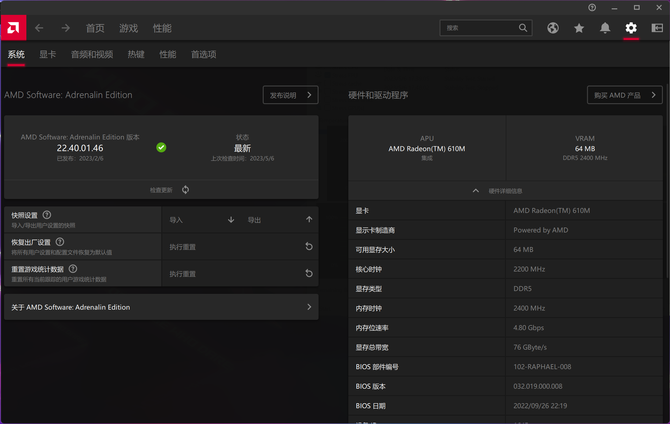Click the Powered by AMD value
Image resolution: width=670 pixels, height=424 pixels.
pos(541,230)
